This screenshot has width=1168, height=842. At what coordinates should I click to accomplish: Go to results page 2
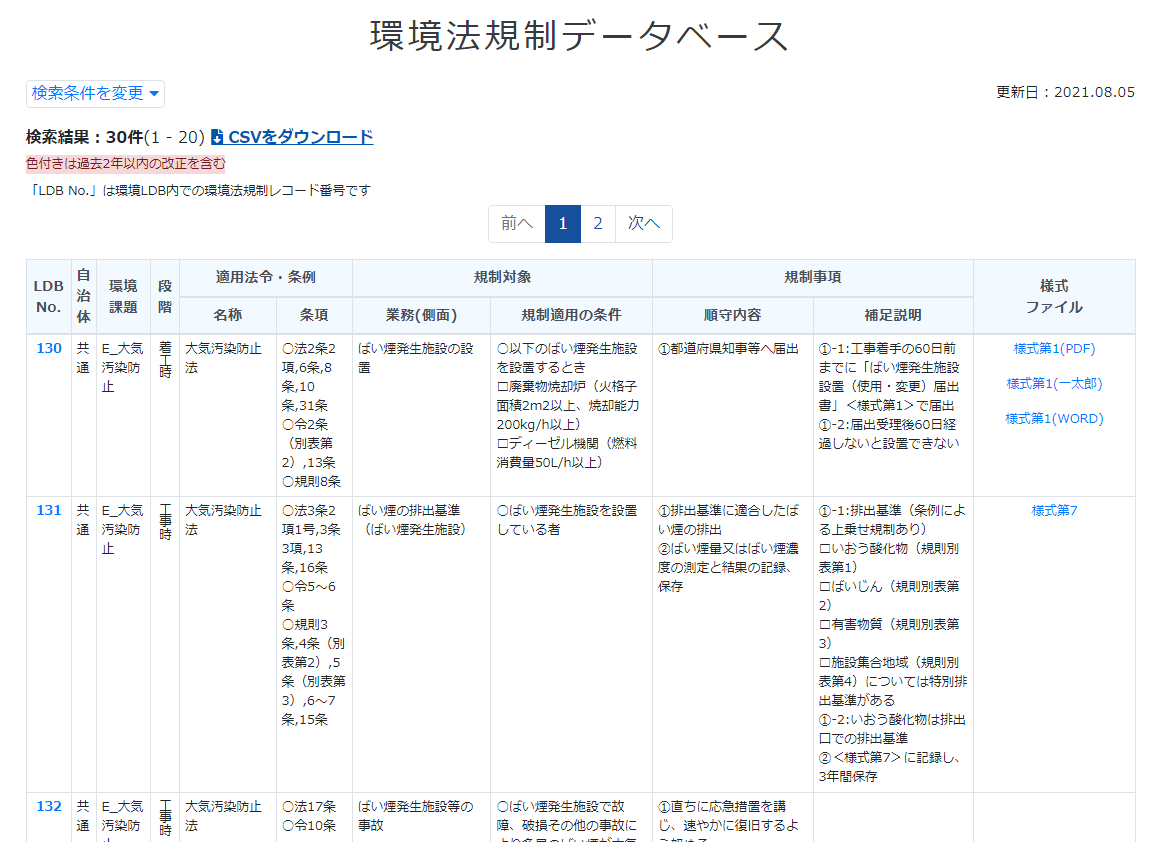[x=597, y=223]
